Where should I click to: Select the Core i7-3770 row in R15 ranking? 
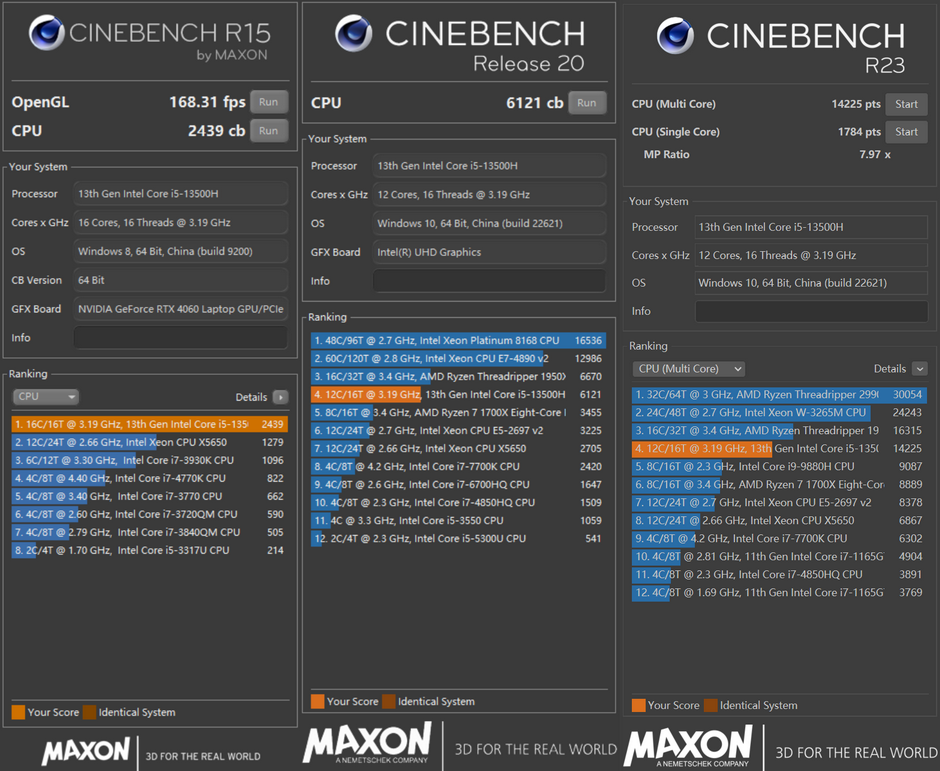[149, 496]
